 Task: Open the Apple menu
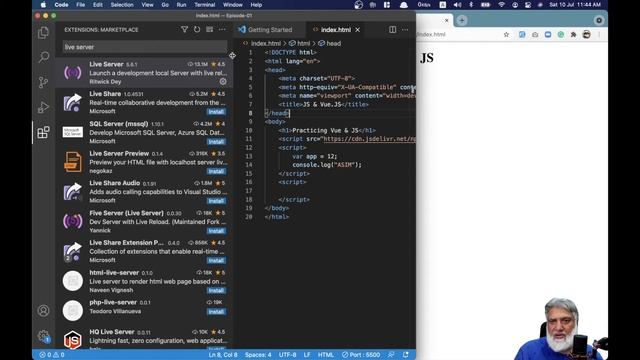43,5
